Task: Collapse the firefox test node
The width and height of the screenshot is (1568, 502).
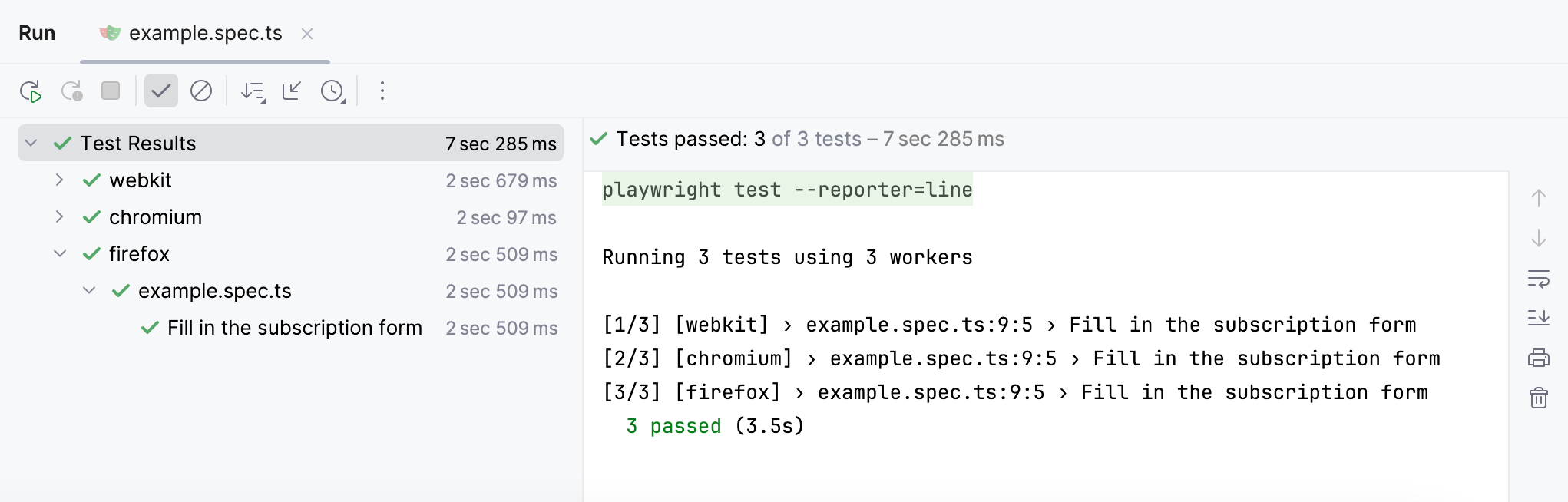Action: click(60, 254)
